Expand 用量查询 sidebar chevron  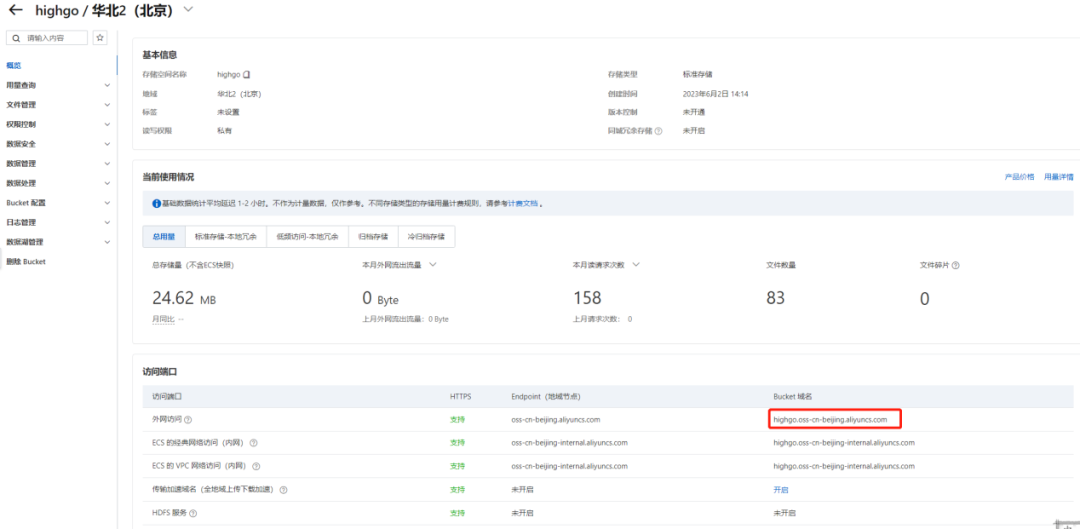[x=107, y=85]
